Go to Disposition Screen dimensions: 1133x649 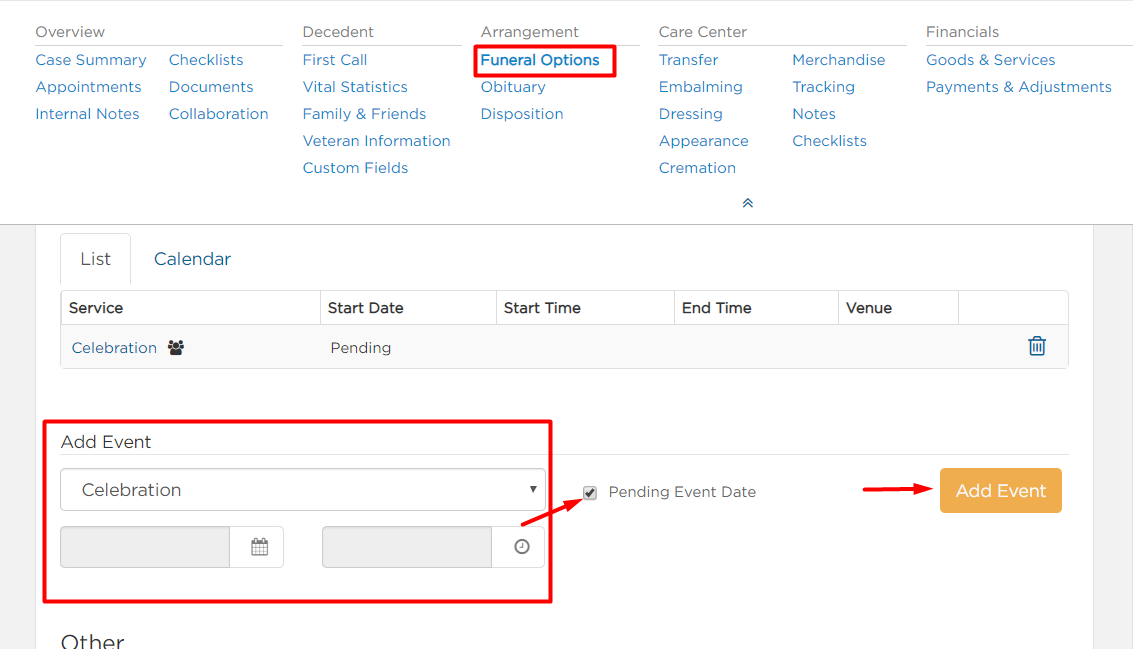coord(522,113)
